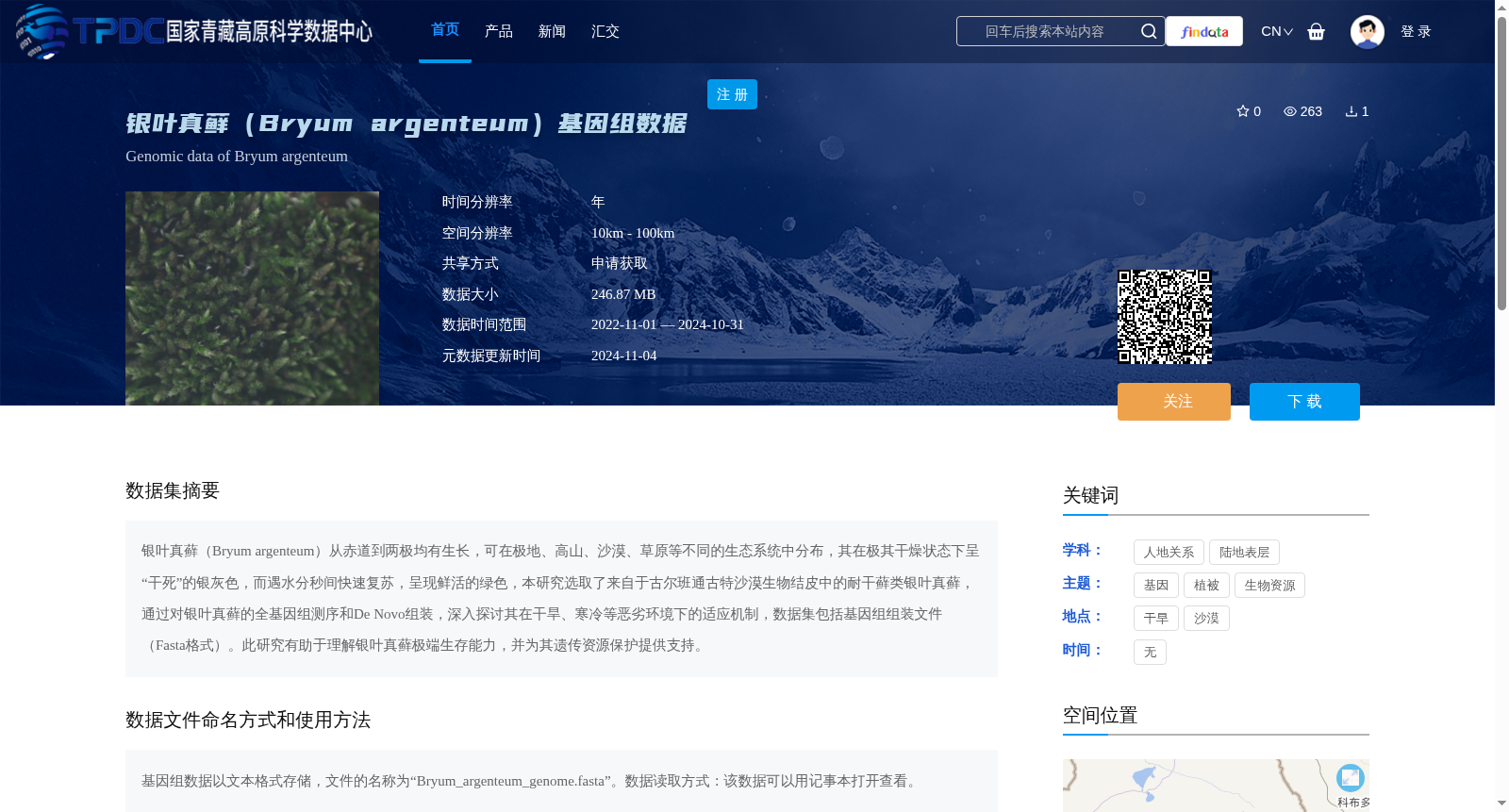The height and width of the screenshot is (812, 1509).
Task: Open the moss dataset thumbnail image
Action: click(x=252, y=299)
